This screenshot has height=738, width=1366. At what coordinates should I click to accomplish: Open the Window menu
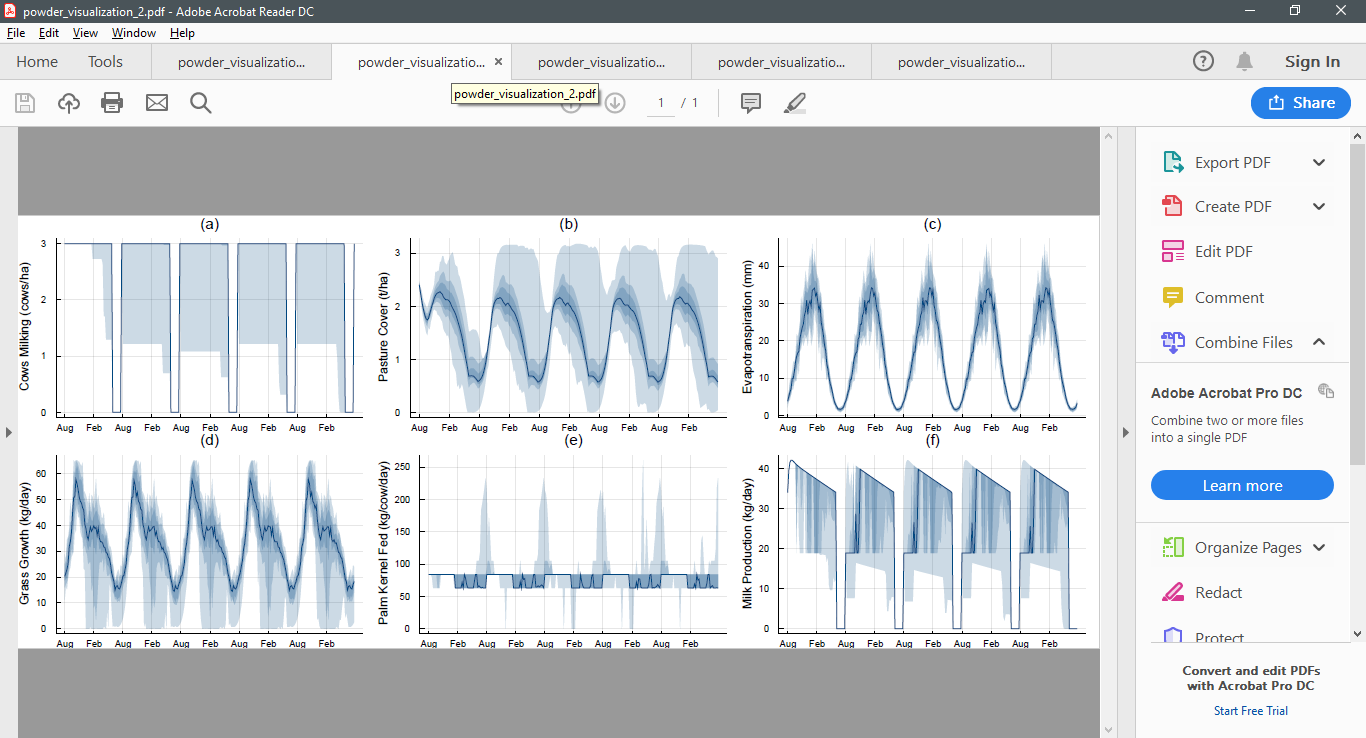click(134, 33)
